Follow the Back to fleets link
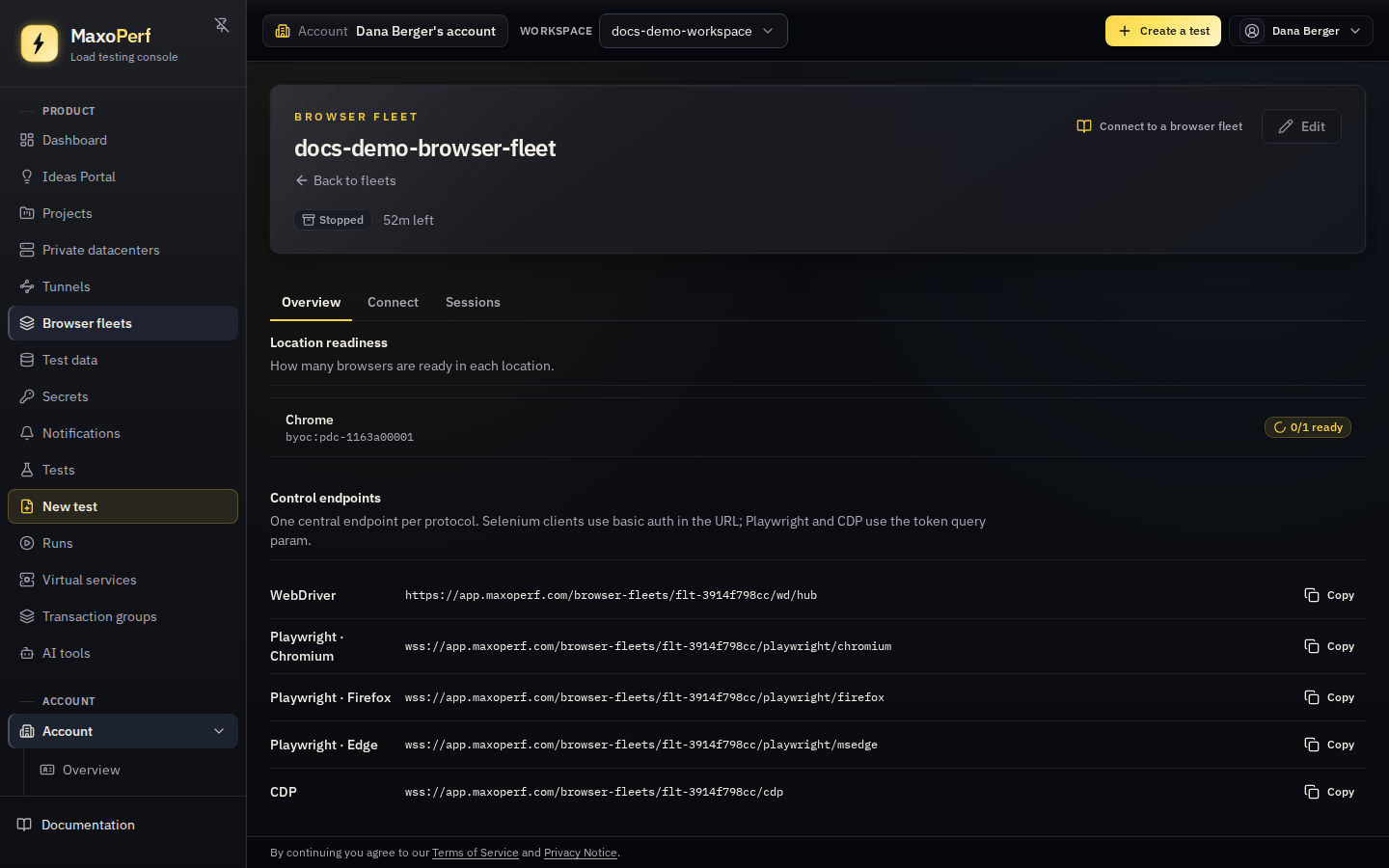 click(x=345, y=180)
